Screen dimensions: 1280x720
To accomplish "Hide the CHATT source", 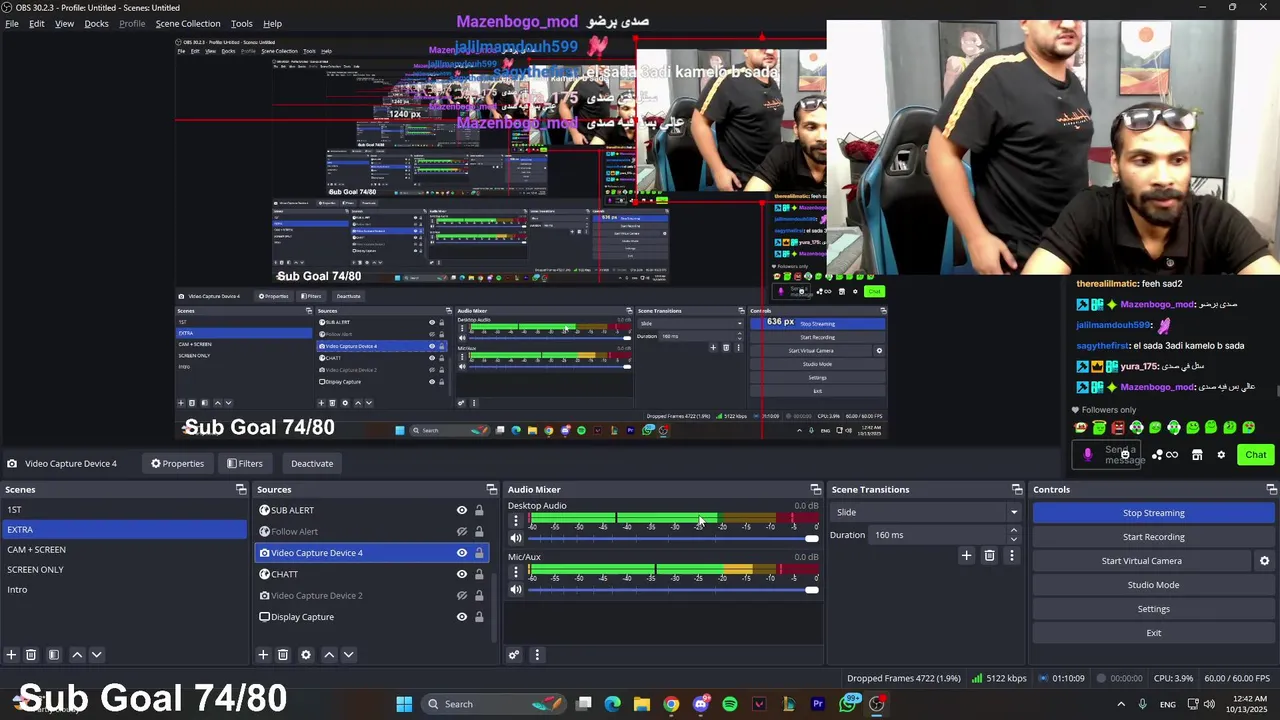I will pyautogui.click(x=462, y=574).
